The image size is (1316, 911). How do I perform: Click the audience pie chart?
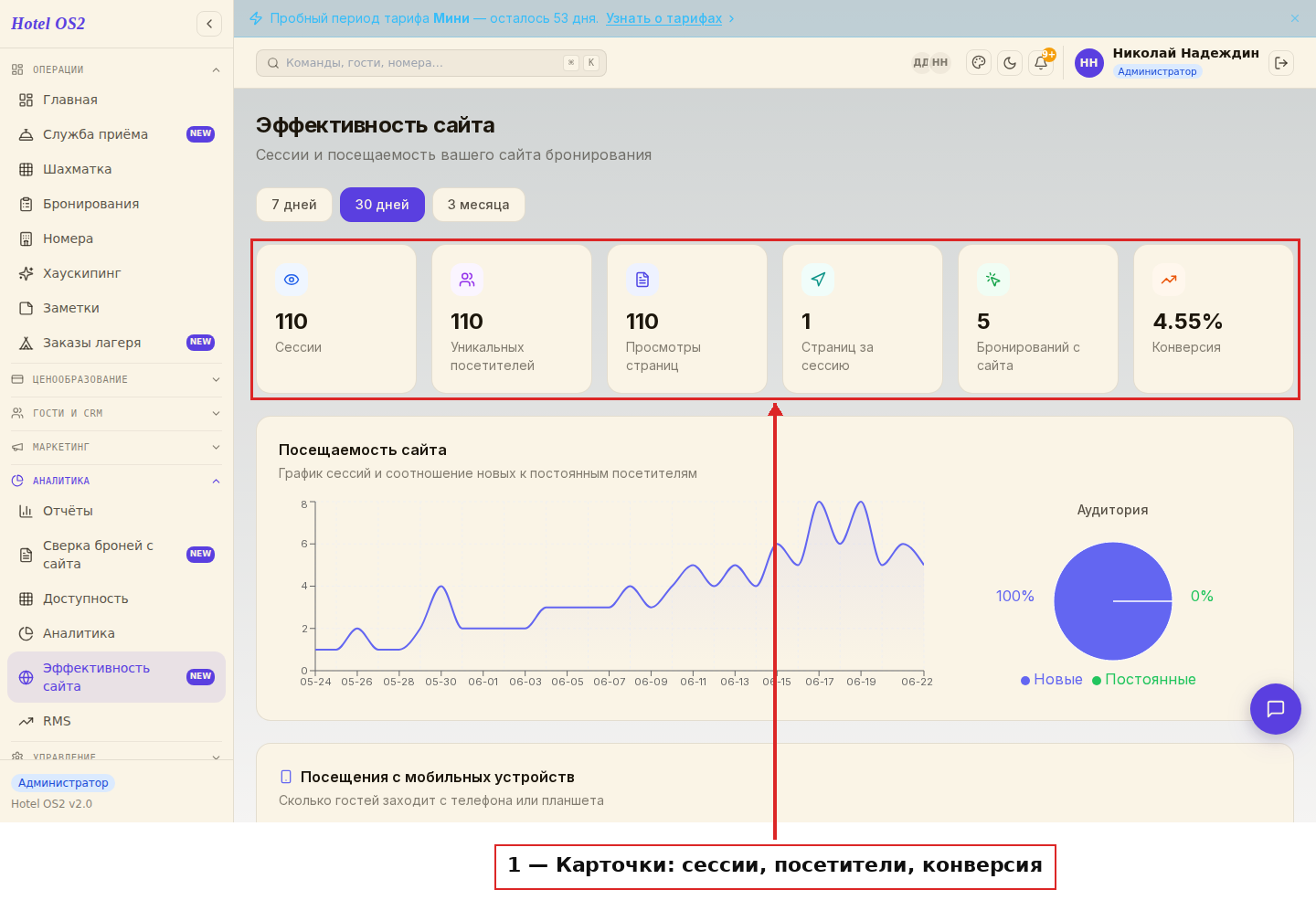1113,601
